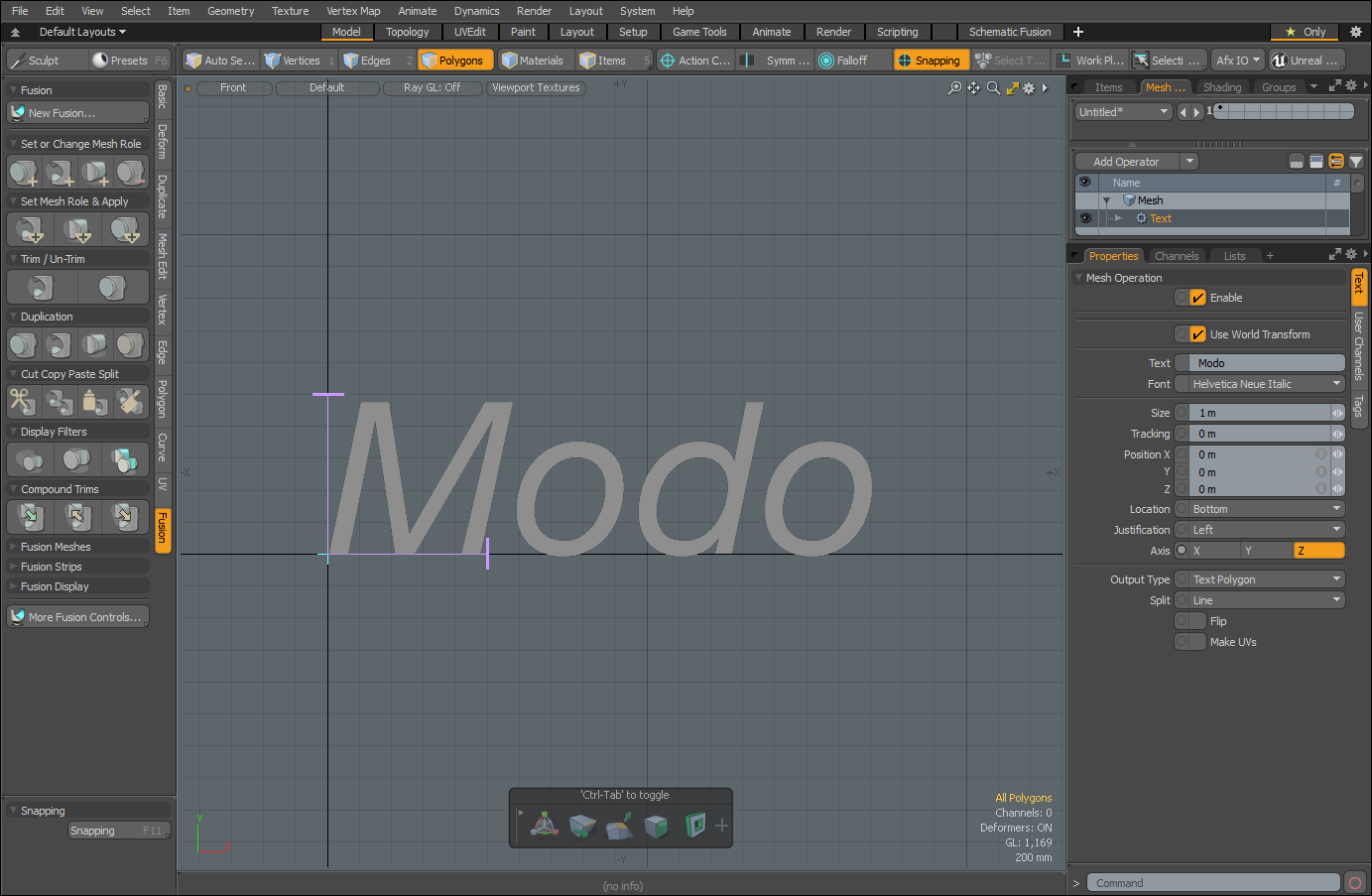Click the record button beside Command field
Screen dimensions: 1372x896
click(x=1355, y=883)
